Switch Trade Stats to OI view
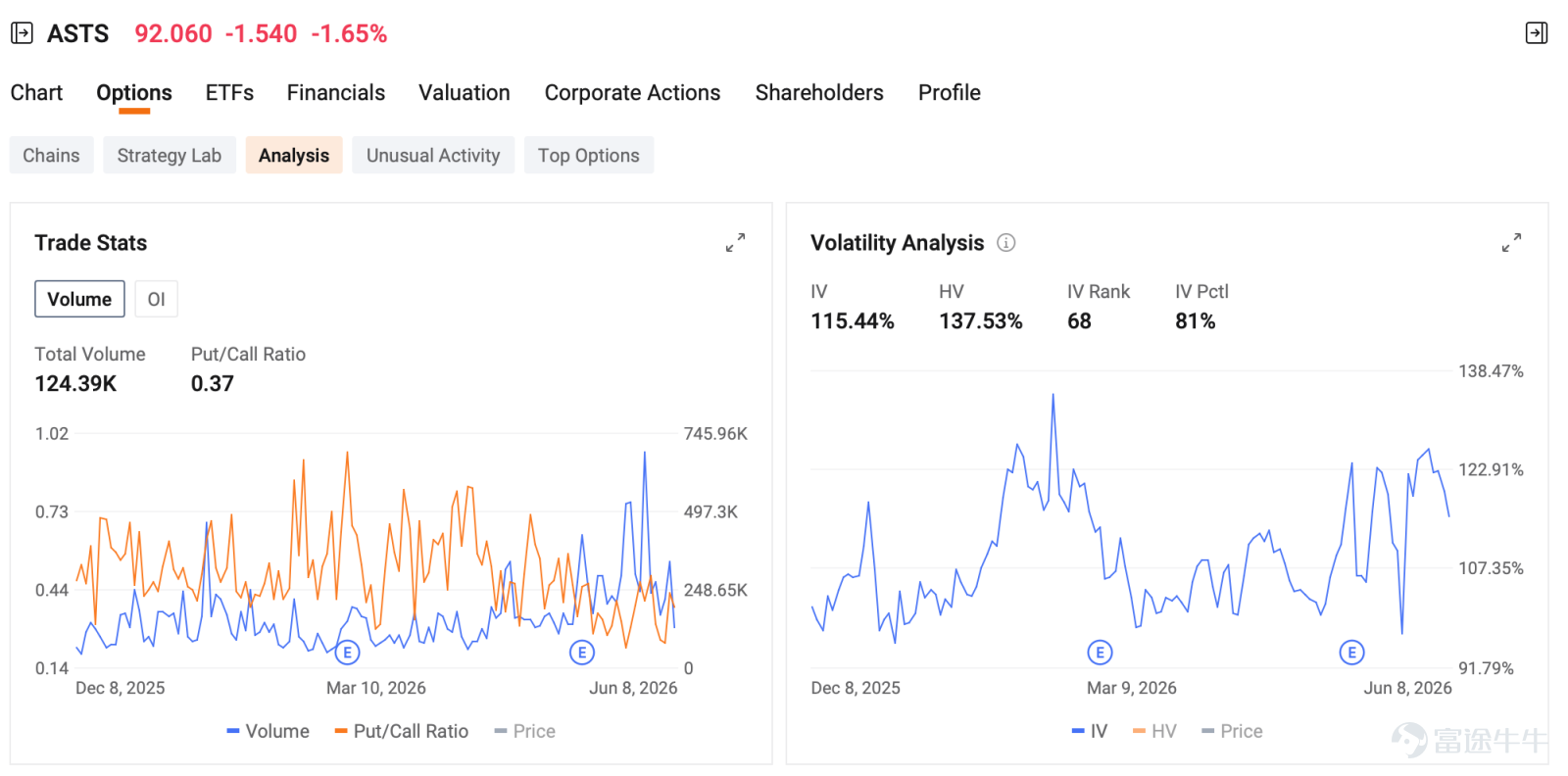 [156, 299]
